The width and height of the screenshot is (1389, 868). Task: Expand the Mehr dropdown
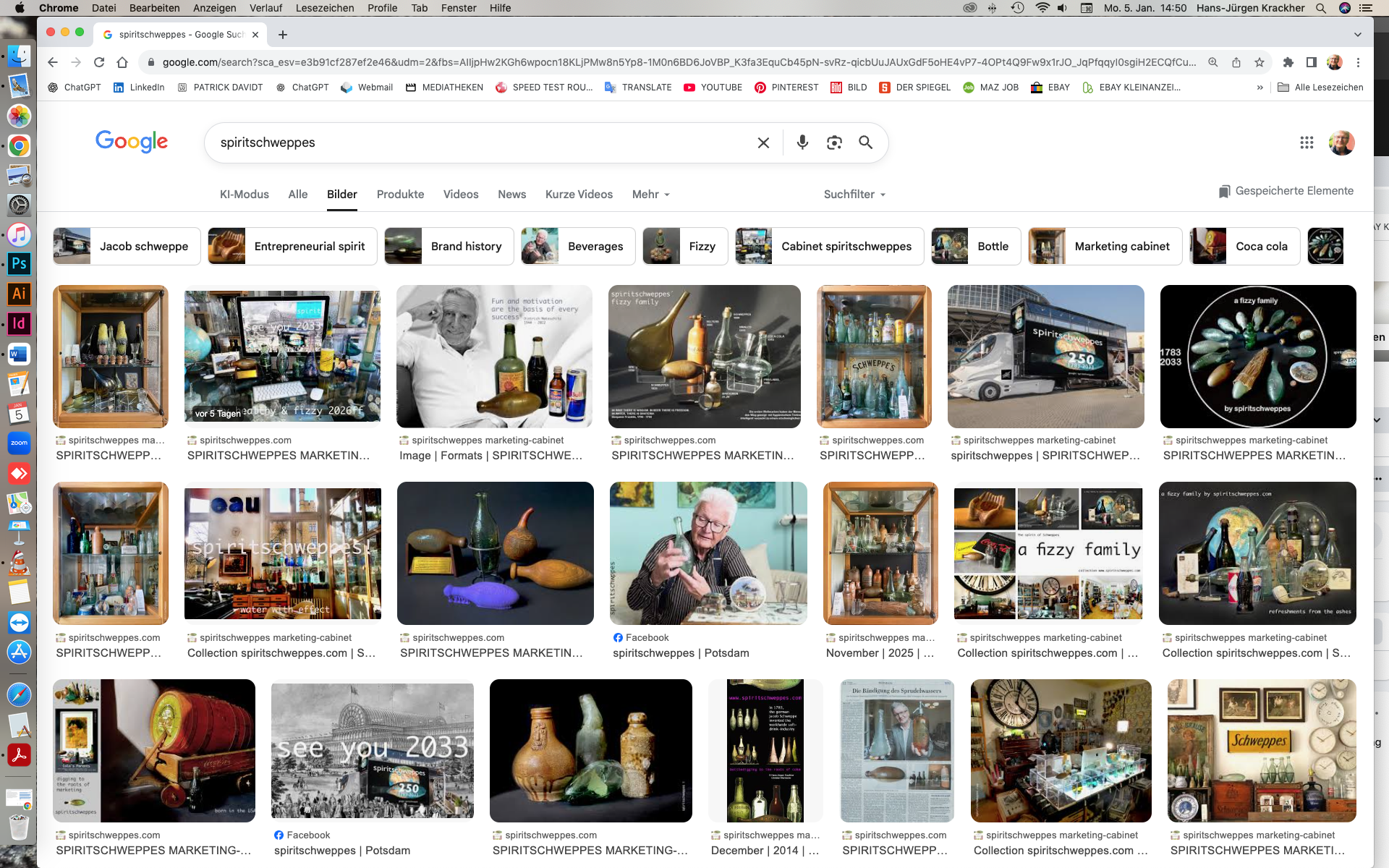tap(650, 195)
